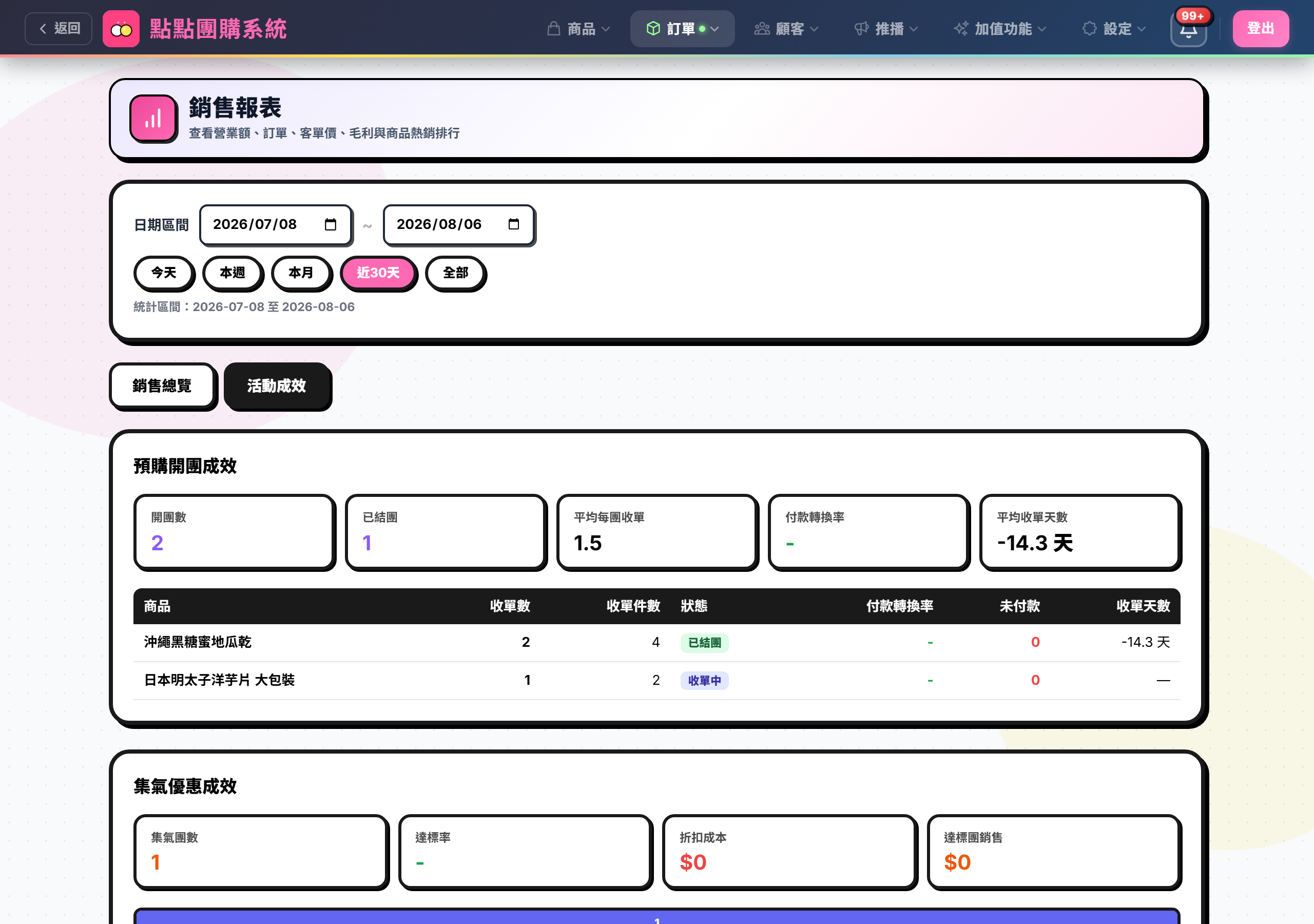Image resolution: width=1314 pixels, height=924 pixels.
Task: Click the 集氣團數 stat card
Action: tap(261, 851)
